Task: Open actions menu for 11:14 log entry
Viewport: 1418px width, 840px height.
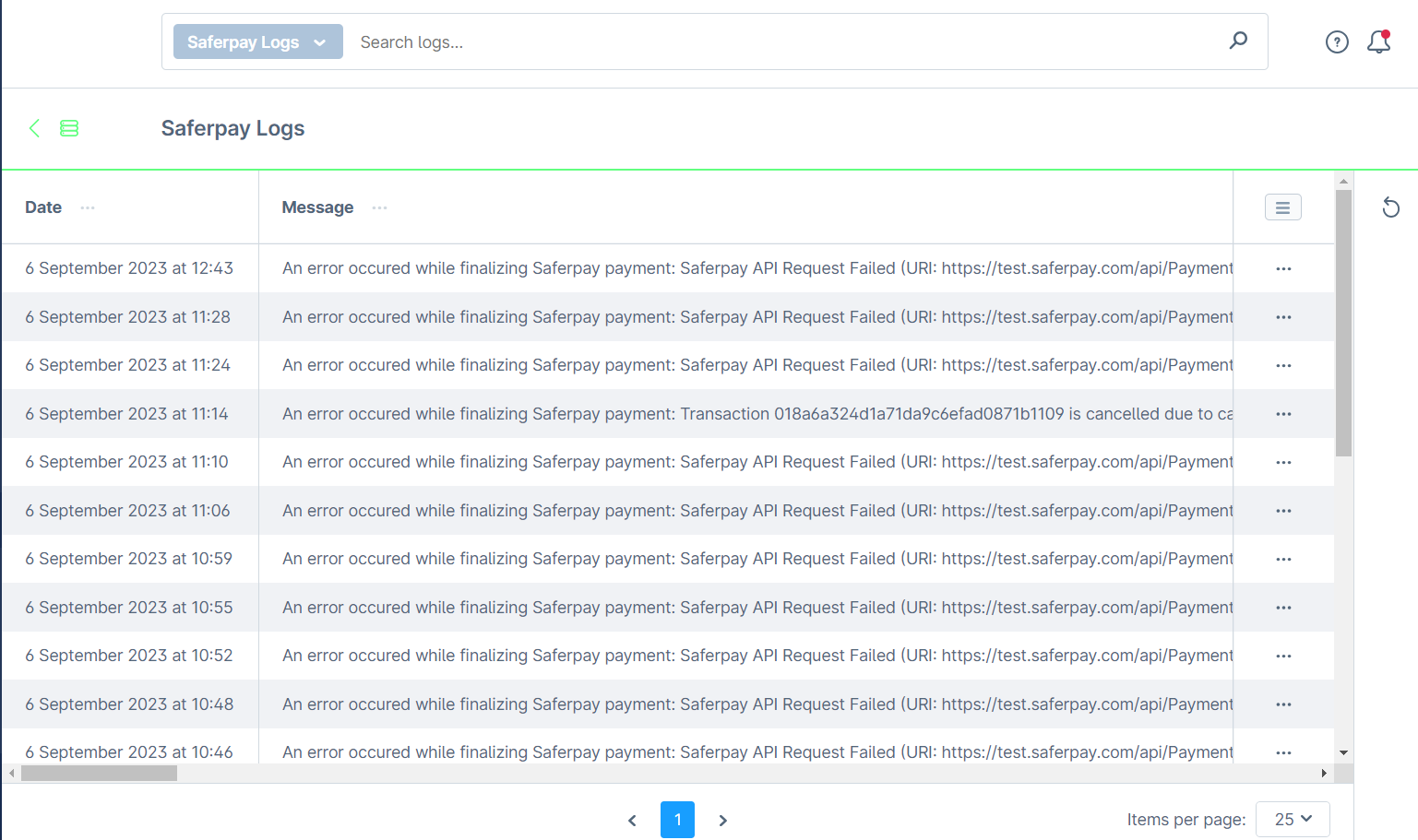Action: tap(1283, 414)
